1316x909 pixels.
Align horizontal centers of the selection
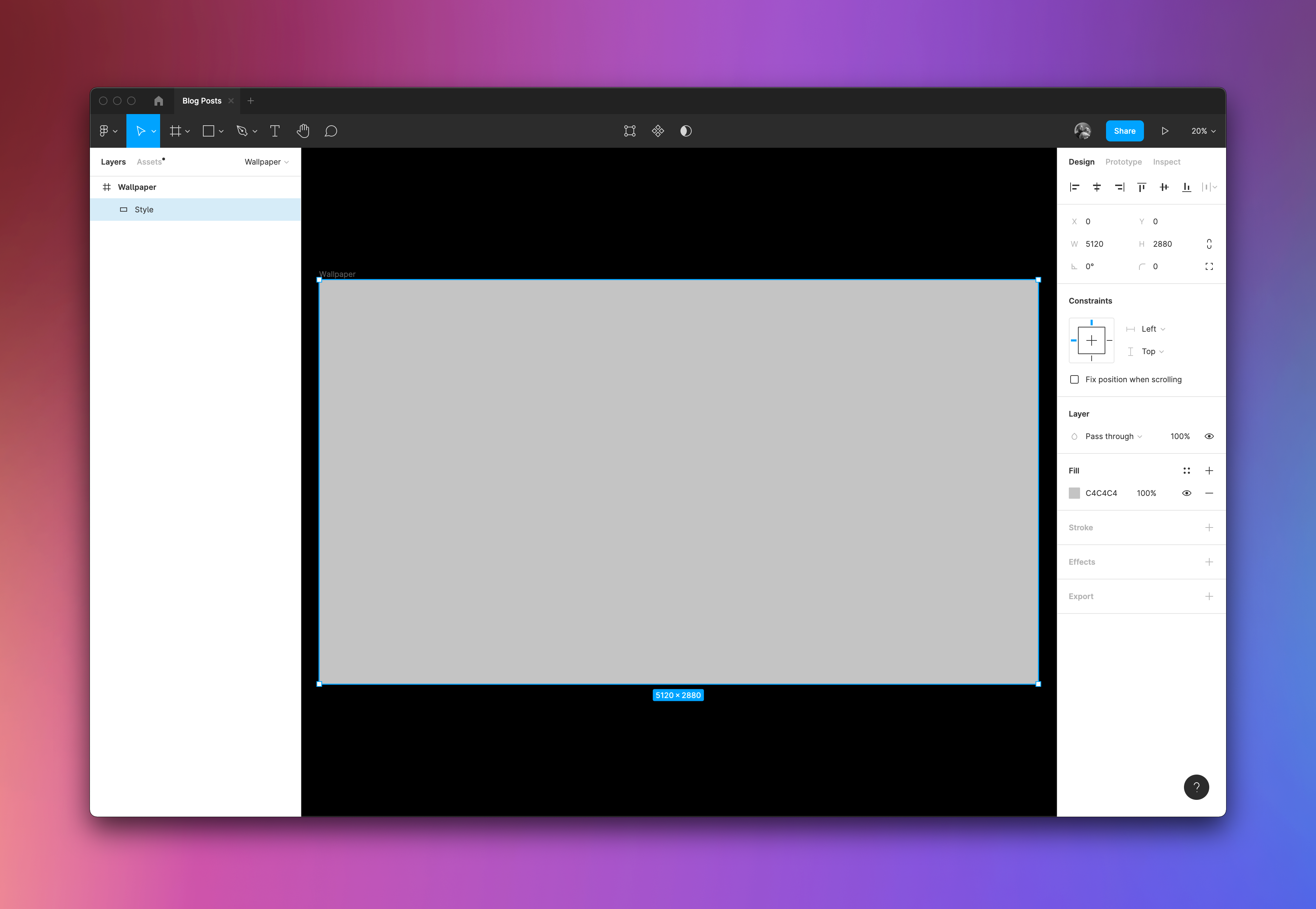(1097, 187)
